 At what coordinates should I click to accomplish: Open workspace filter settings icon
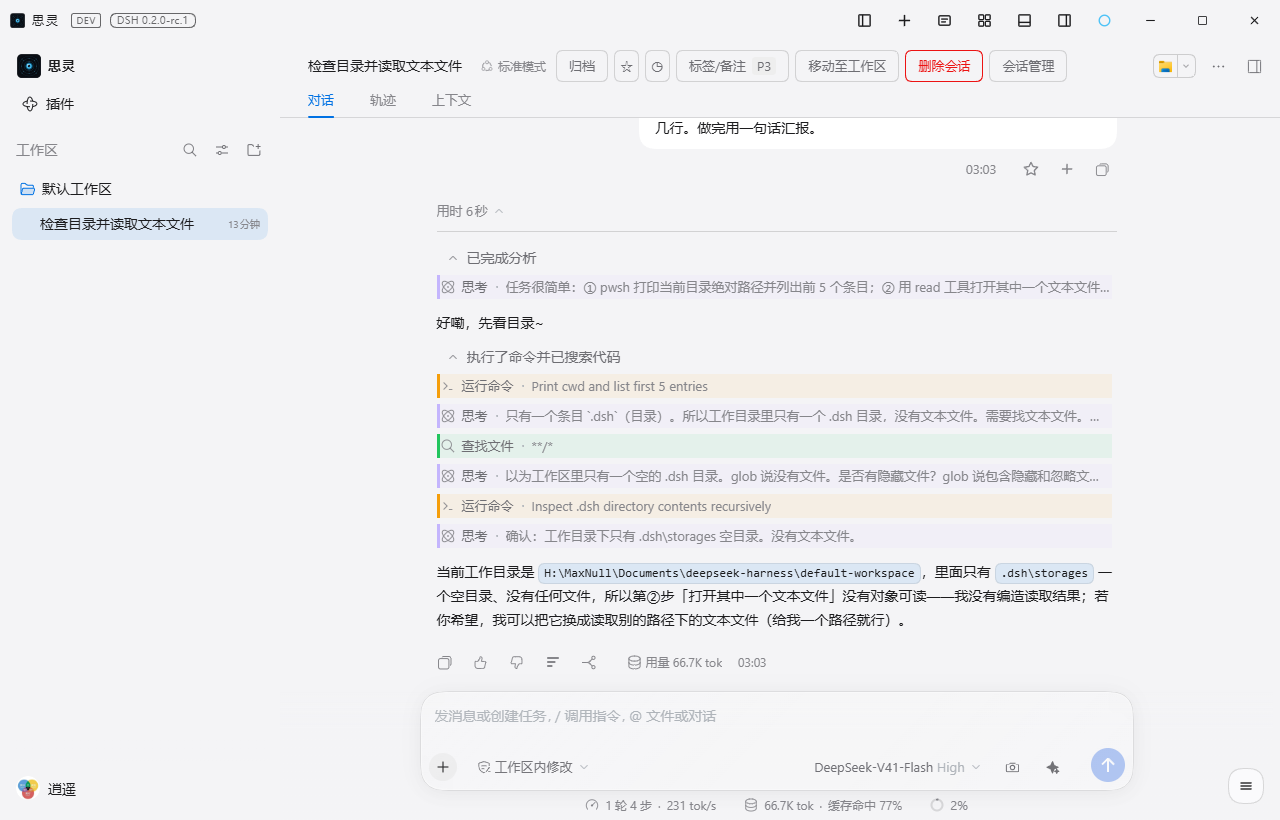point(222,150)
